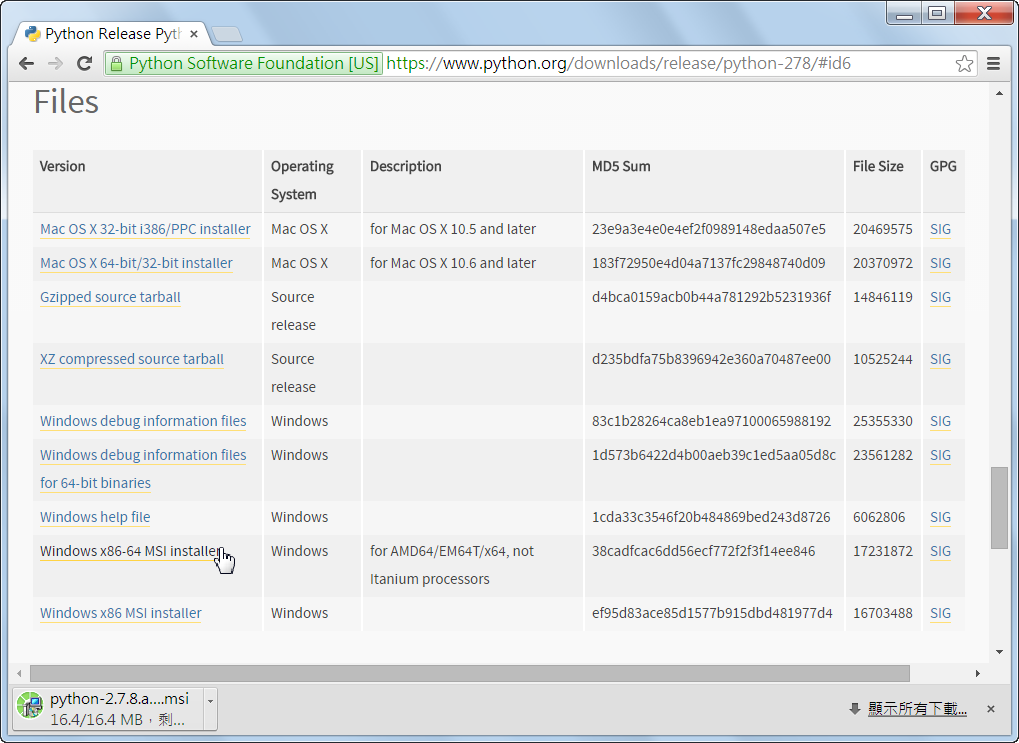Download Windows x86-64 MSI installer

(130, 551)
